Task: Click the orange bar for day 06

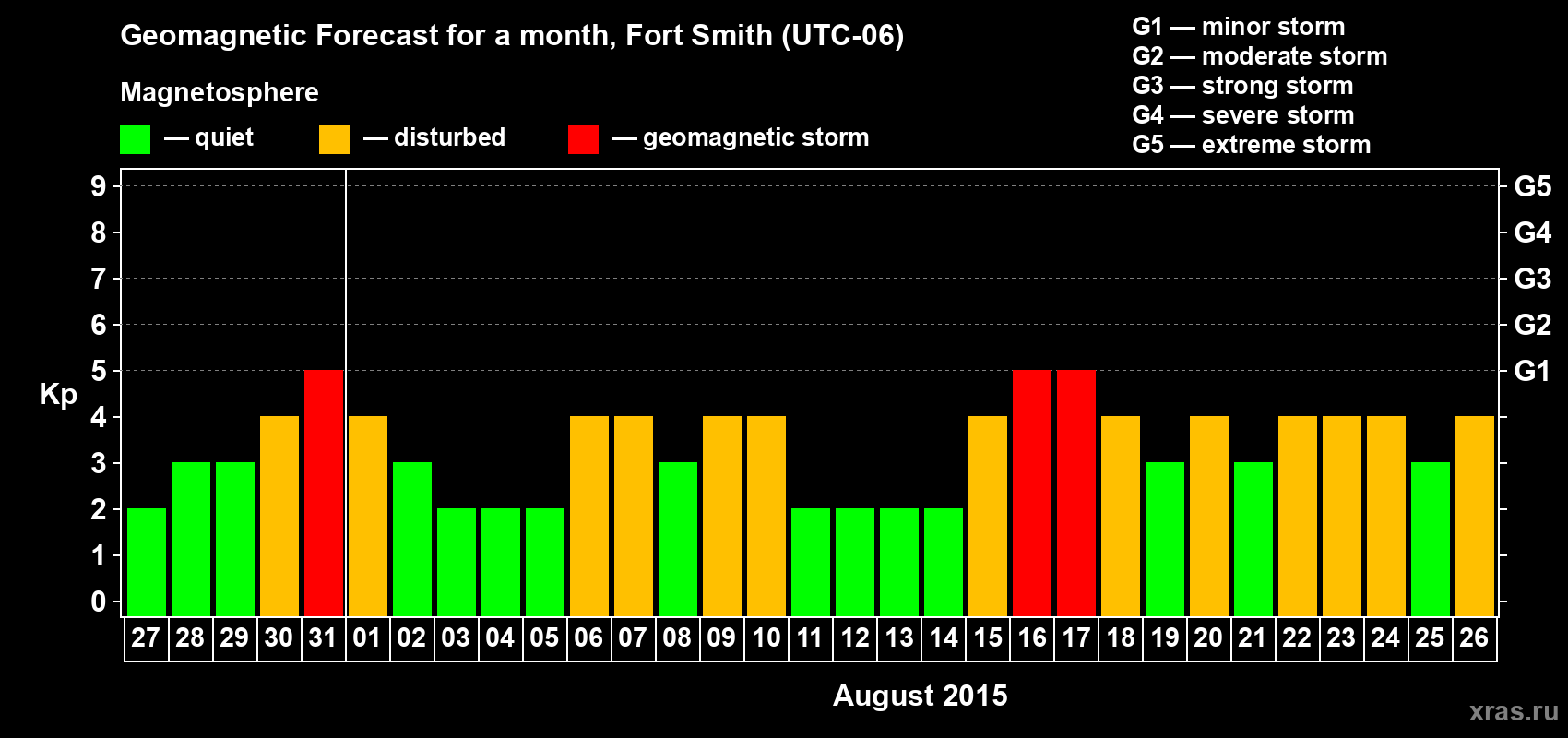Action: pos(589,517)
